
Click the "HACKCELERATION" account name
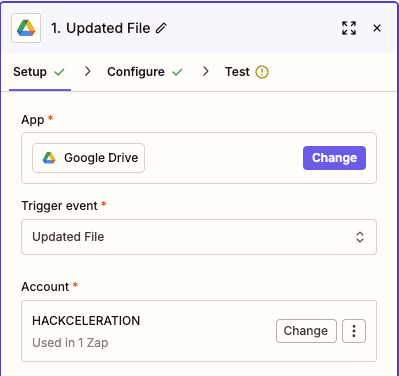[x=86, y=321]
